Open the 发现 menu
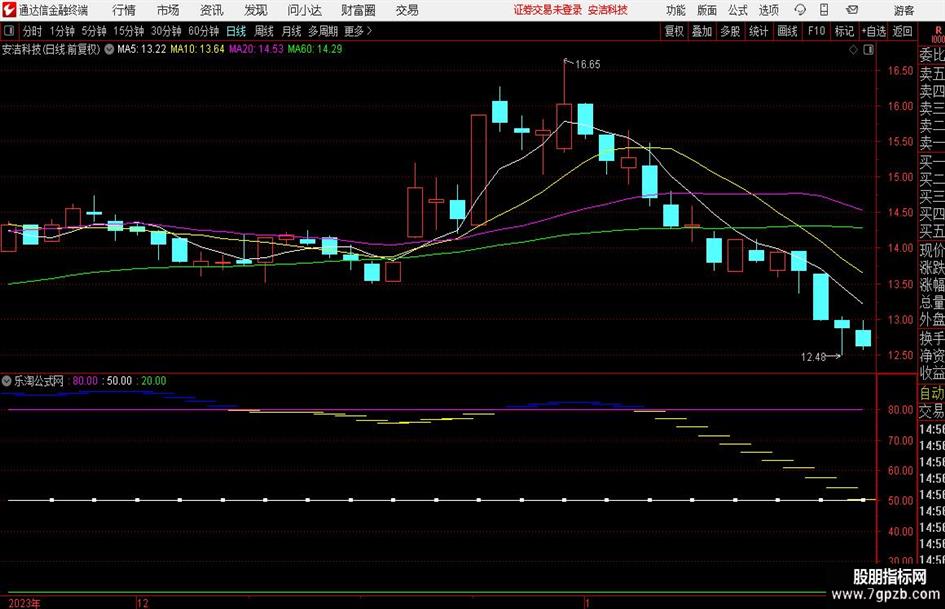 click(256, 10)
